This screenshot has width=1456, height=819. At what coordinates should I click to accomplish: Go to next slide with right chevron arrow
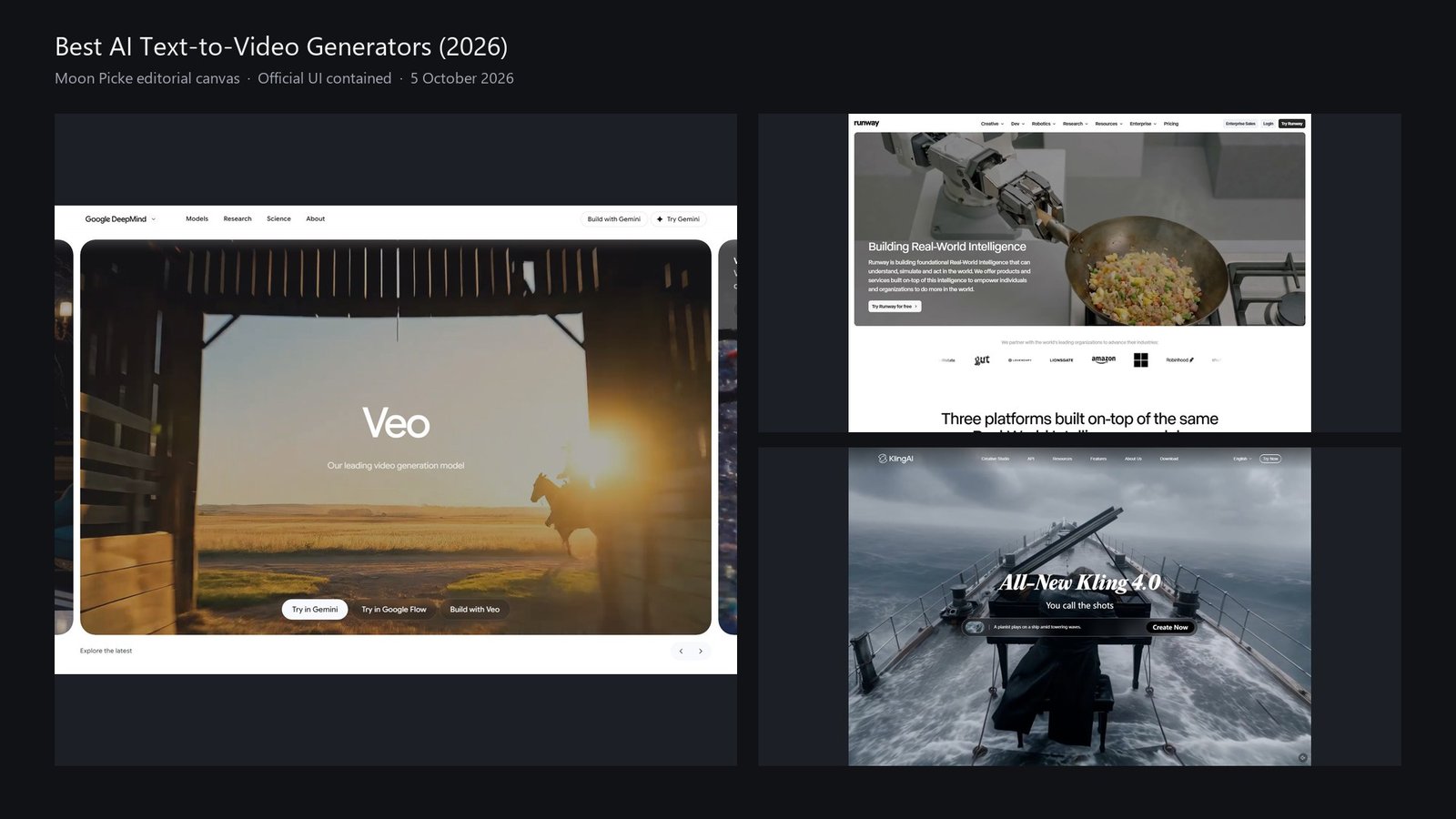701,651
